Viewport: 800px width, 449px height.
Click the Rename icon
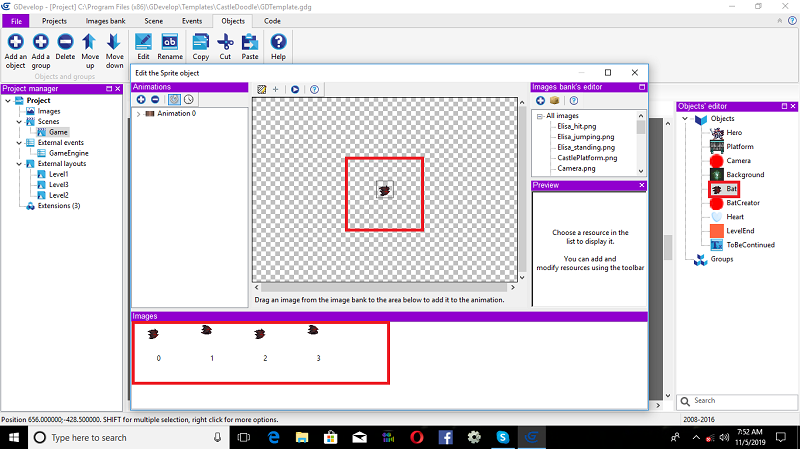click(170, 42)
